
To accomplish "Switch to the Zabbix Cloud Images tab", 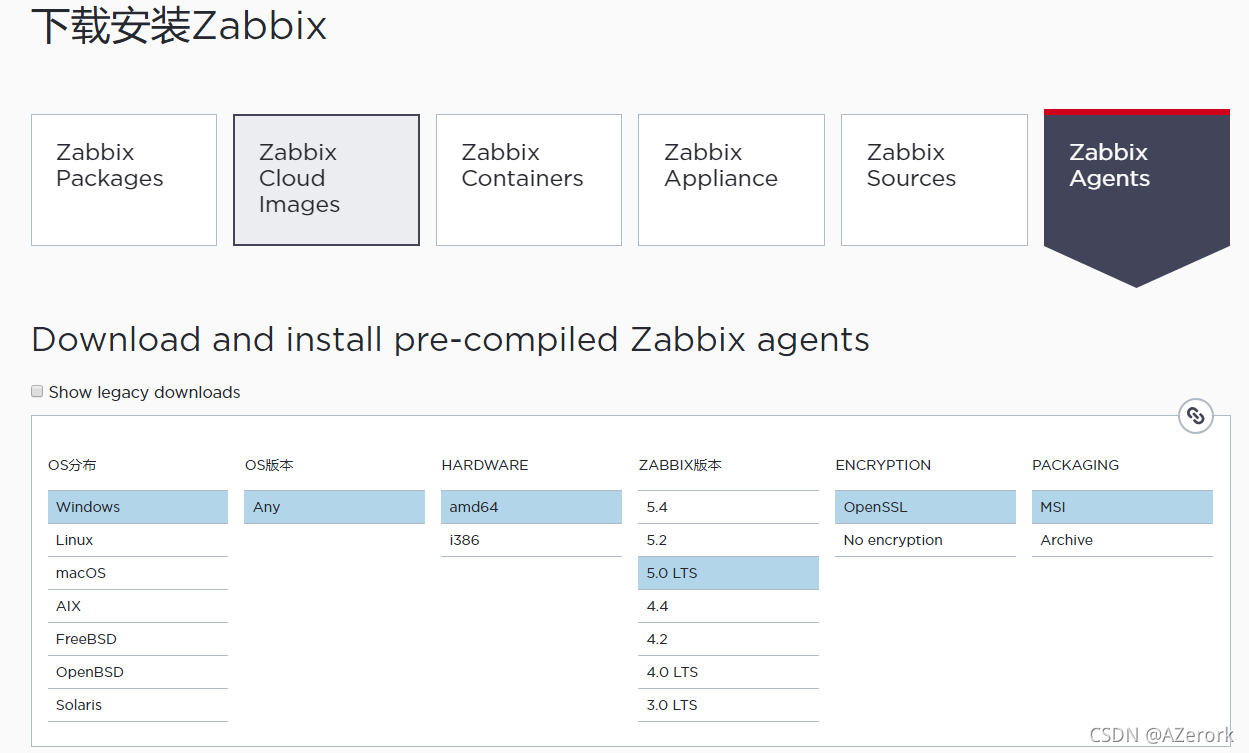I will [326, 180].
